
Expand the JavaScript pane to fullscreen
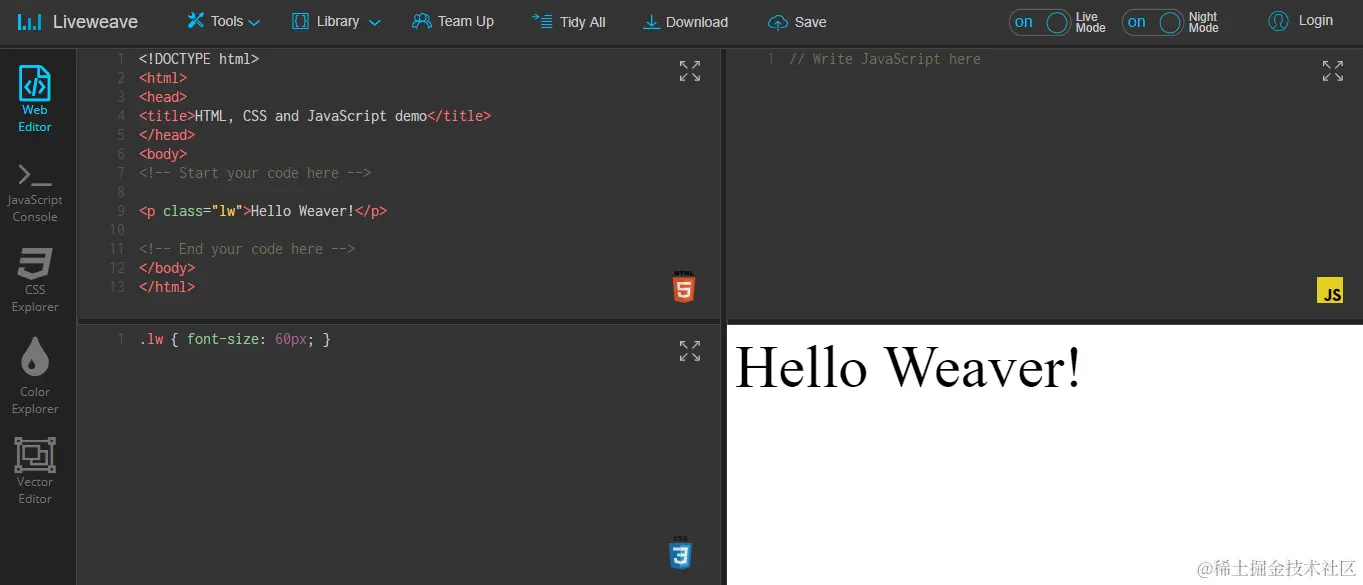click(x=1332, y=71)
